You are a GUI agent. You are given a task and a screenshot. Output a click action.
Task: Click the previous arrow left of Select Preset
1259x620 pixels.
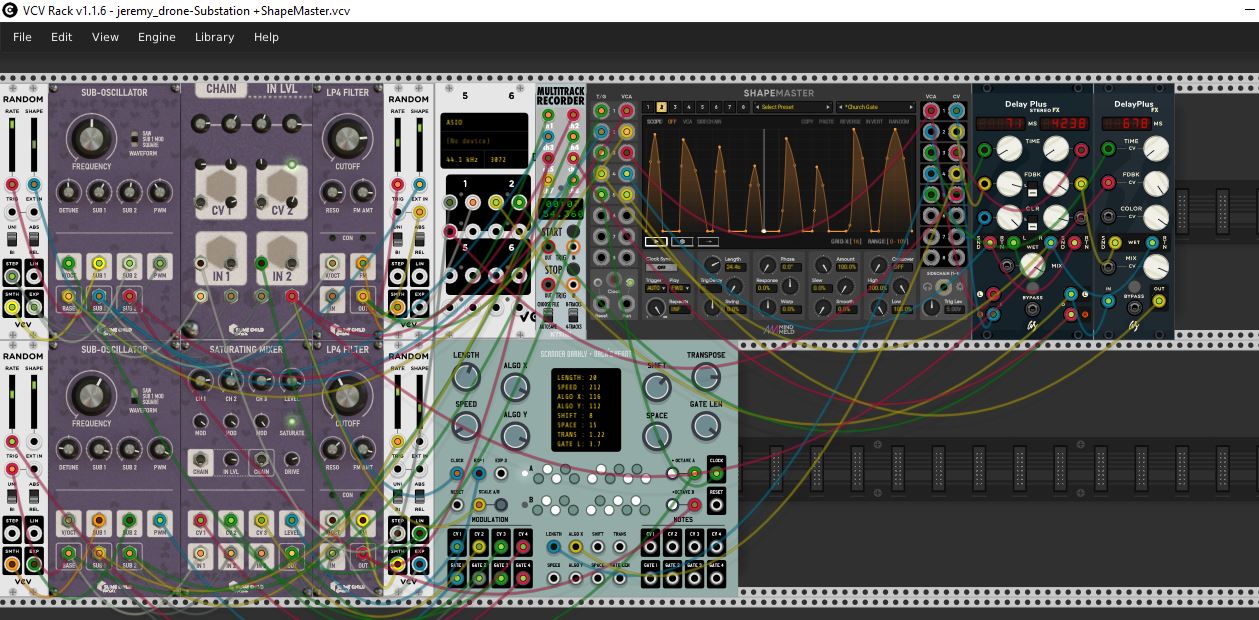point(757,107)
